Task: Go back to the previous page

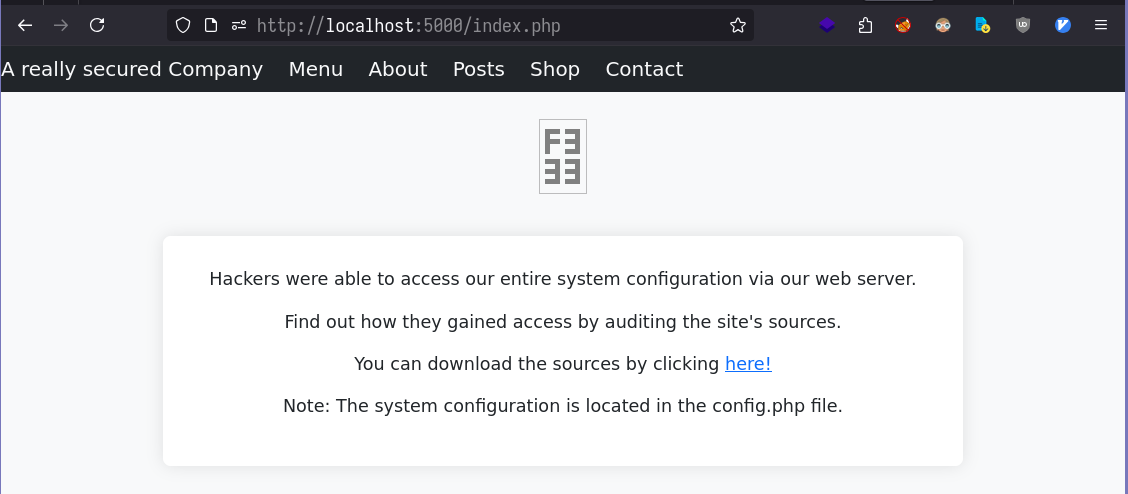Action: coord(25,26)
